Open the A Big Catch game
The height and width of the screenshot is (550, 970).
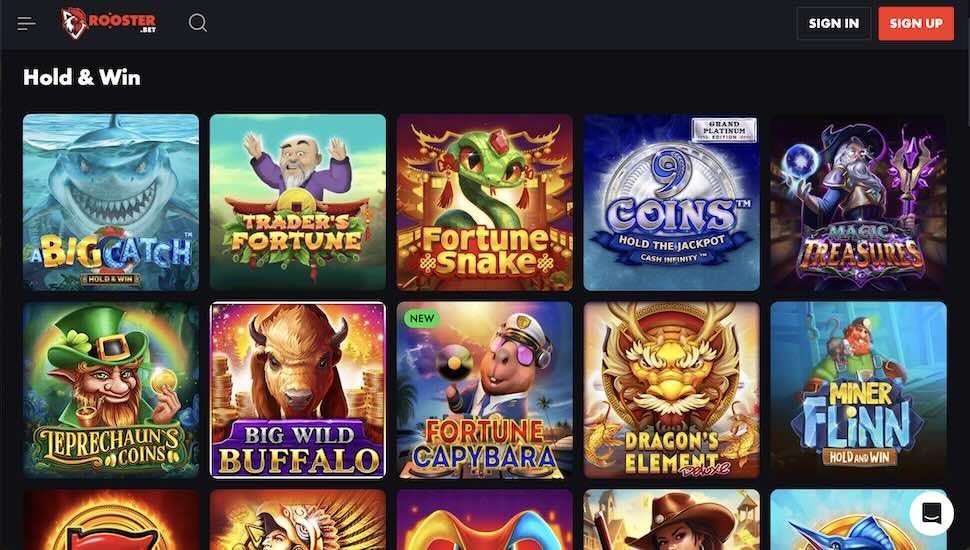click(111, 202)
